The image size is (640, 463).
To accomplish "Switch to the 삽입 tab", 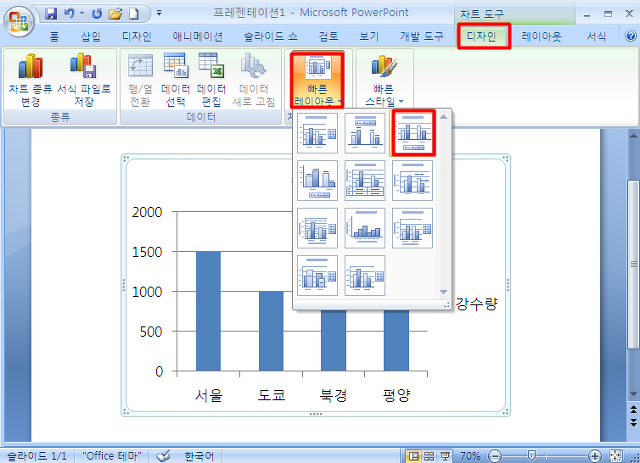I will (91, 37).
